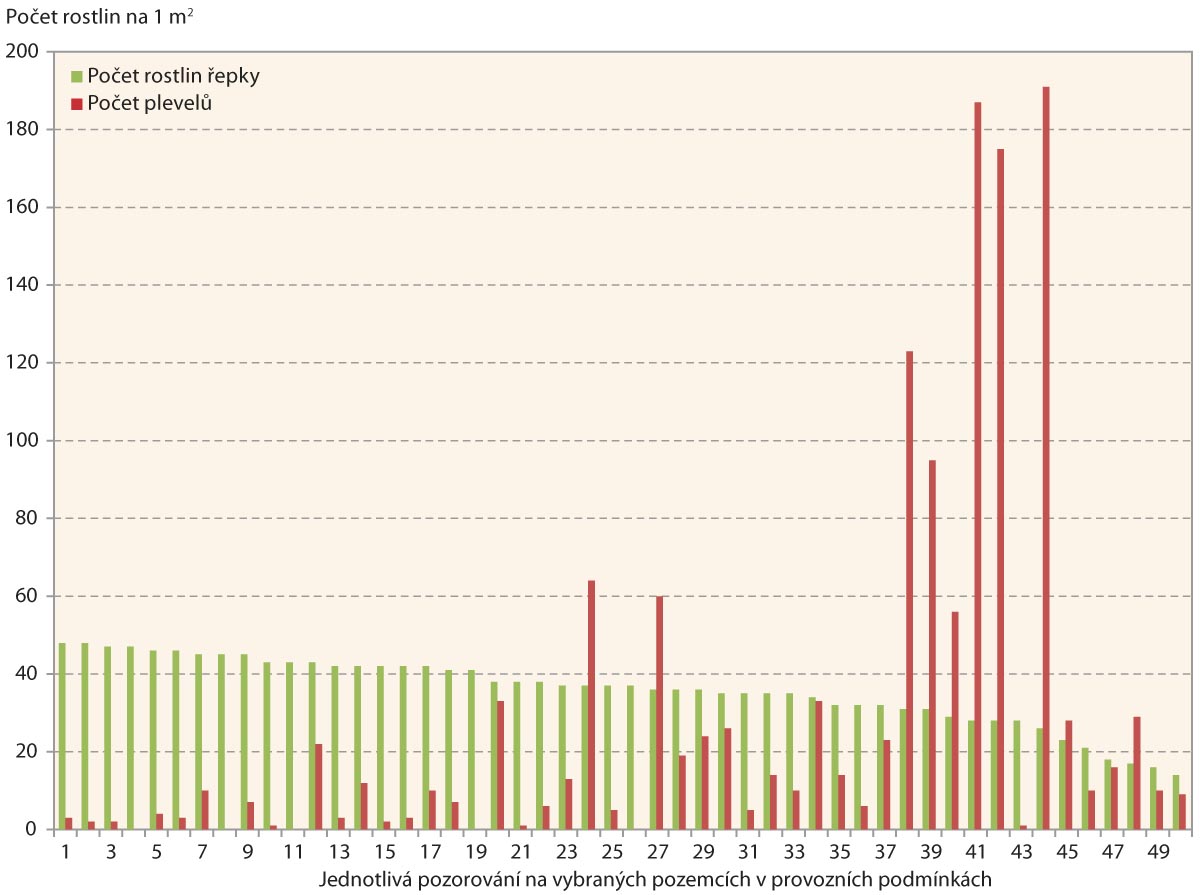Select the red bar at observation 42
This screenshot has width=1200, height=895.
(x=1001, y=489)
